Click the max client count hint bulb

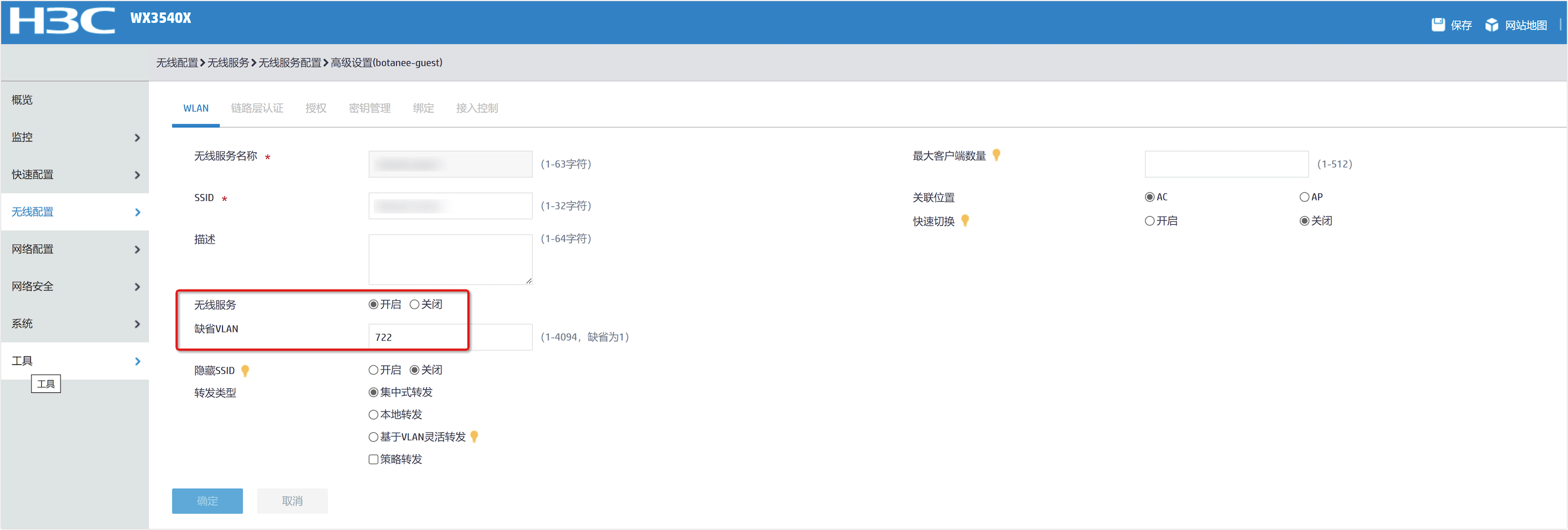click(996, 156)
